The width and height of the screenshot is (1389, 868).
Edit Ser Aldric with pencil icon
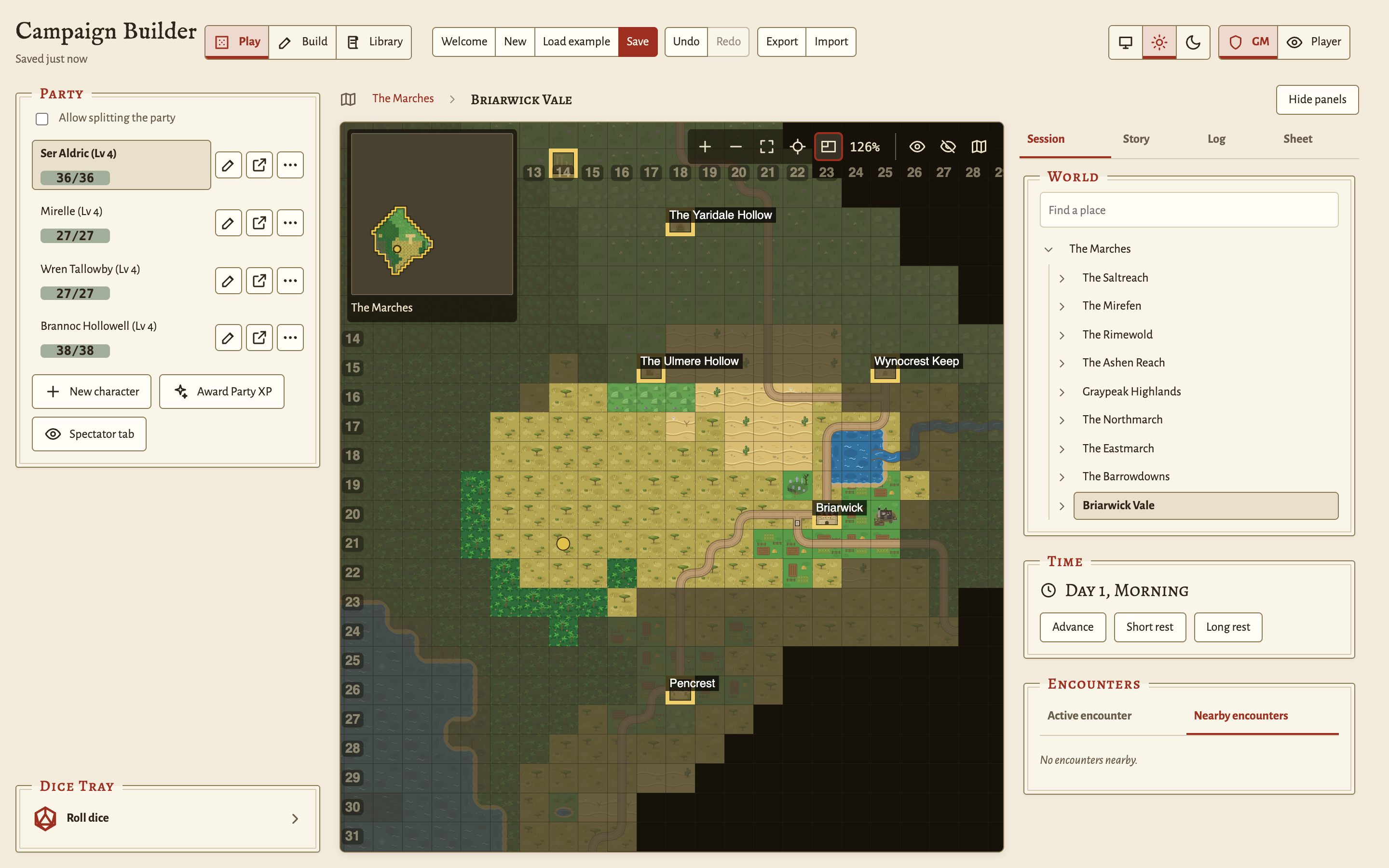229,165
